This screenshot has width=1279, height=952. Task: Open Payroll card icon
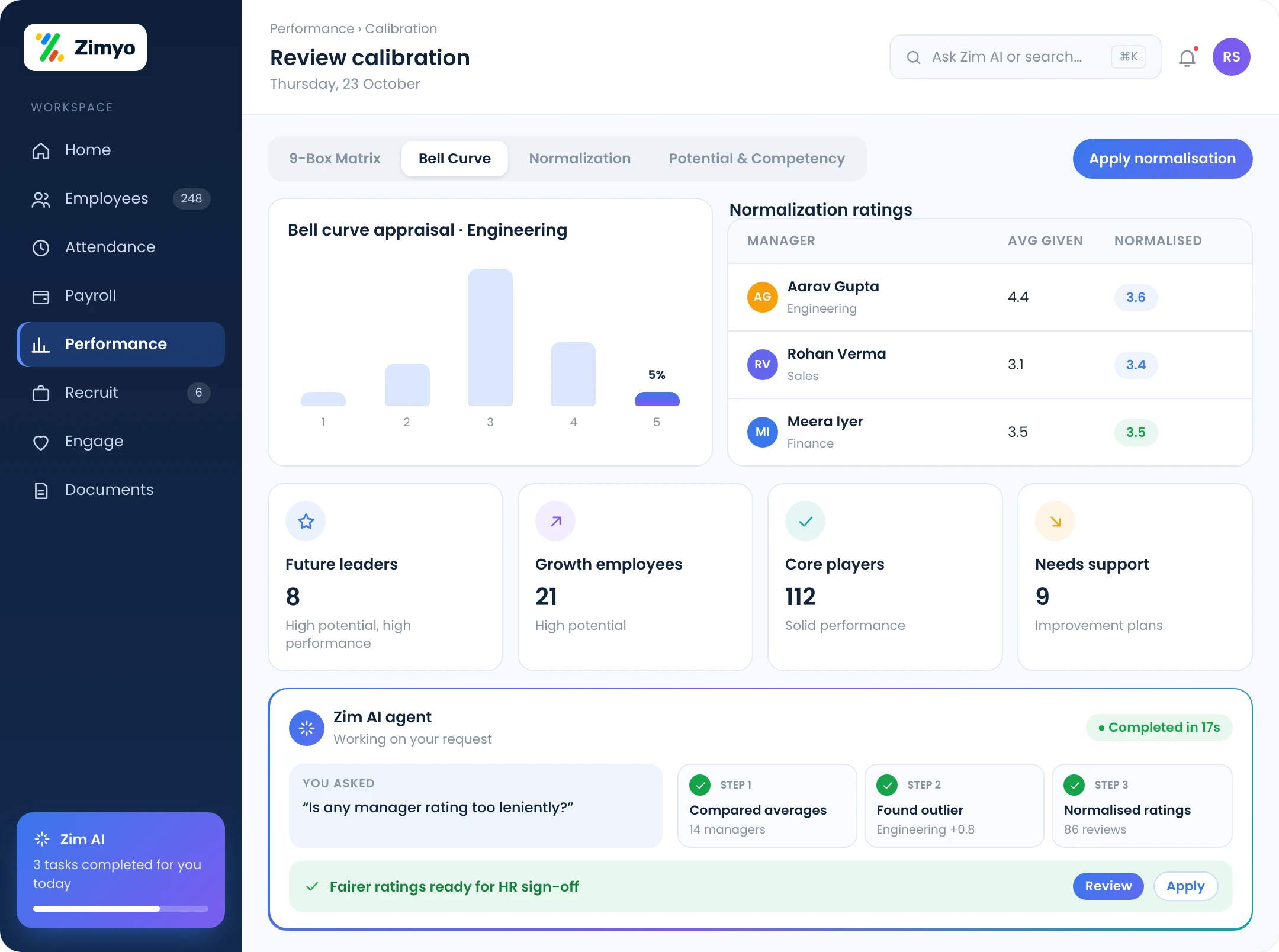[x=41, y=296]
